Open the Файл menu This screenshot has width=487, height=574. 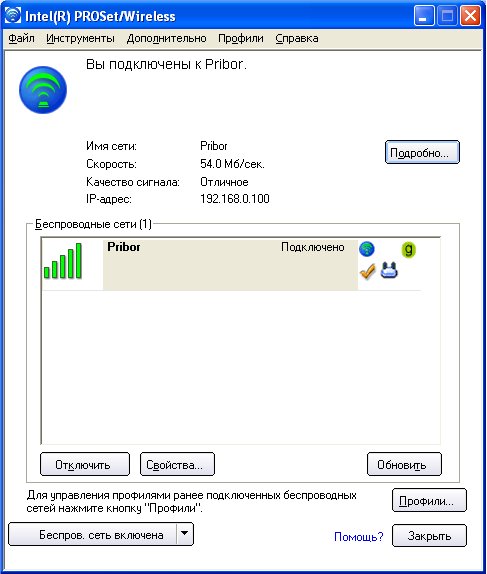tap(21, 38)
